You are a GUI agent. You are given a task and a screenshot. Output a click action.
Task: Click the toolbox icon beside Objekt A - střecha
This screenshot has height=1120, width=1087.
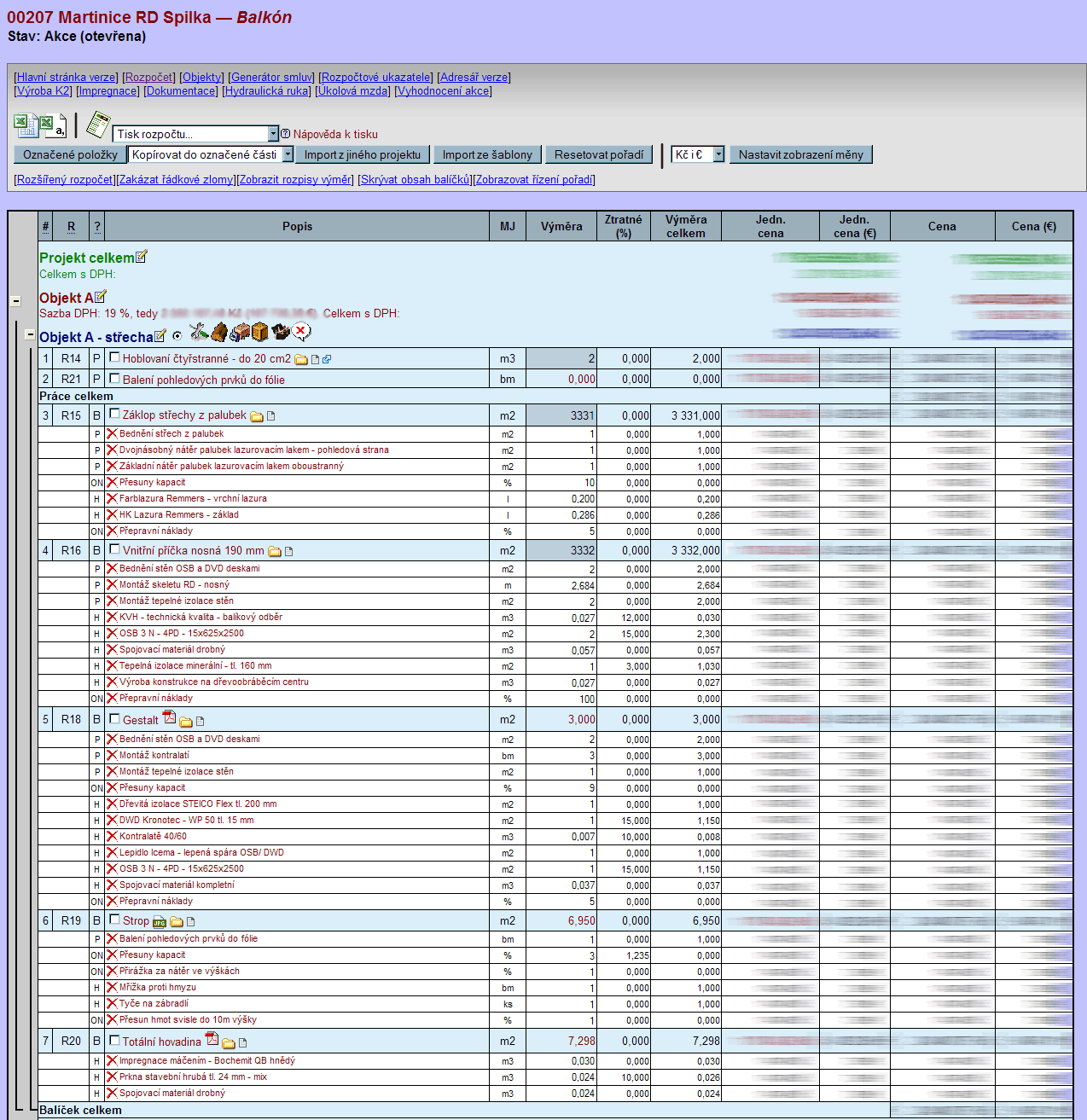281,333
